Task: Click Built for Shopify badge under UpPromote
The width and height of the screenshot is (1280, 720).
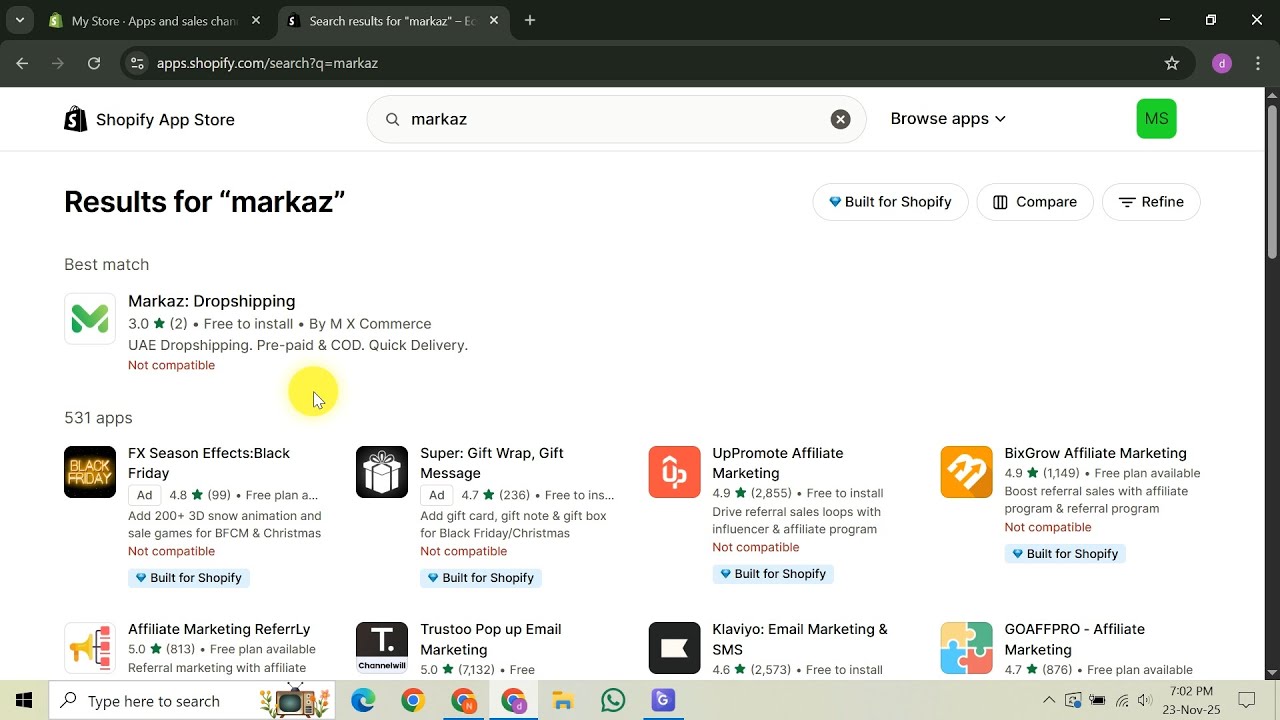Action: (x=773, y=574)
